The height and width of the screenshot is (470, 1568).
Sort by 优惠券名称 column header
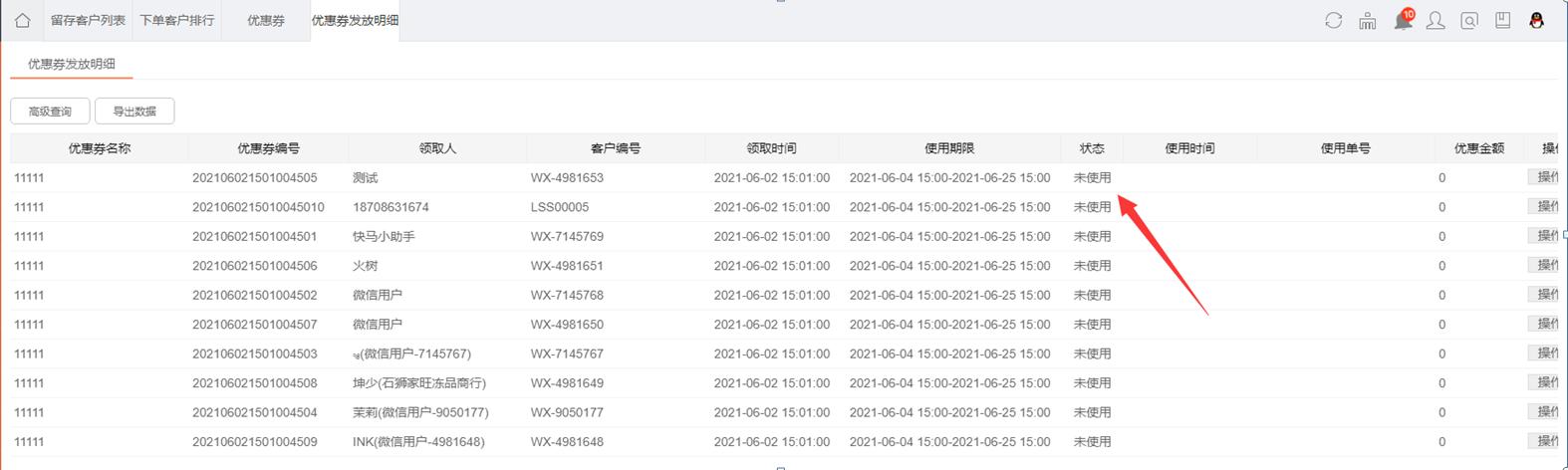(x=99, y=148)
